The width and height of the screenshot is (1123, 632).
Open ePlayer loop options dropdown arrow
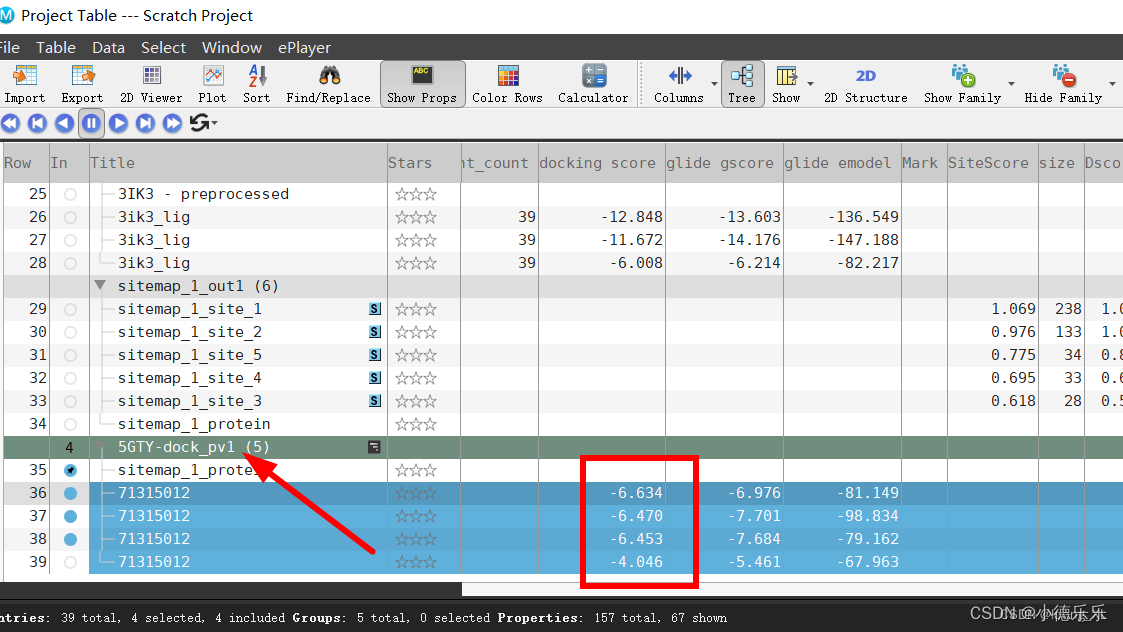click(214, 123)
